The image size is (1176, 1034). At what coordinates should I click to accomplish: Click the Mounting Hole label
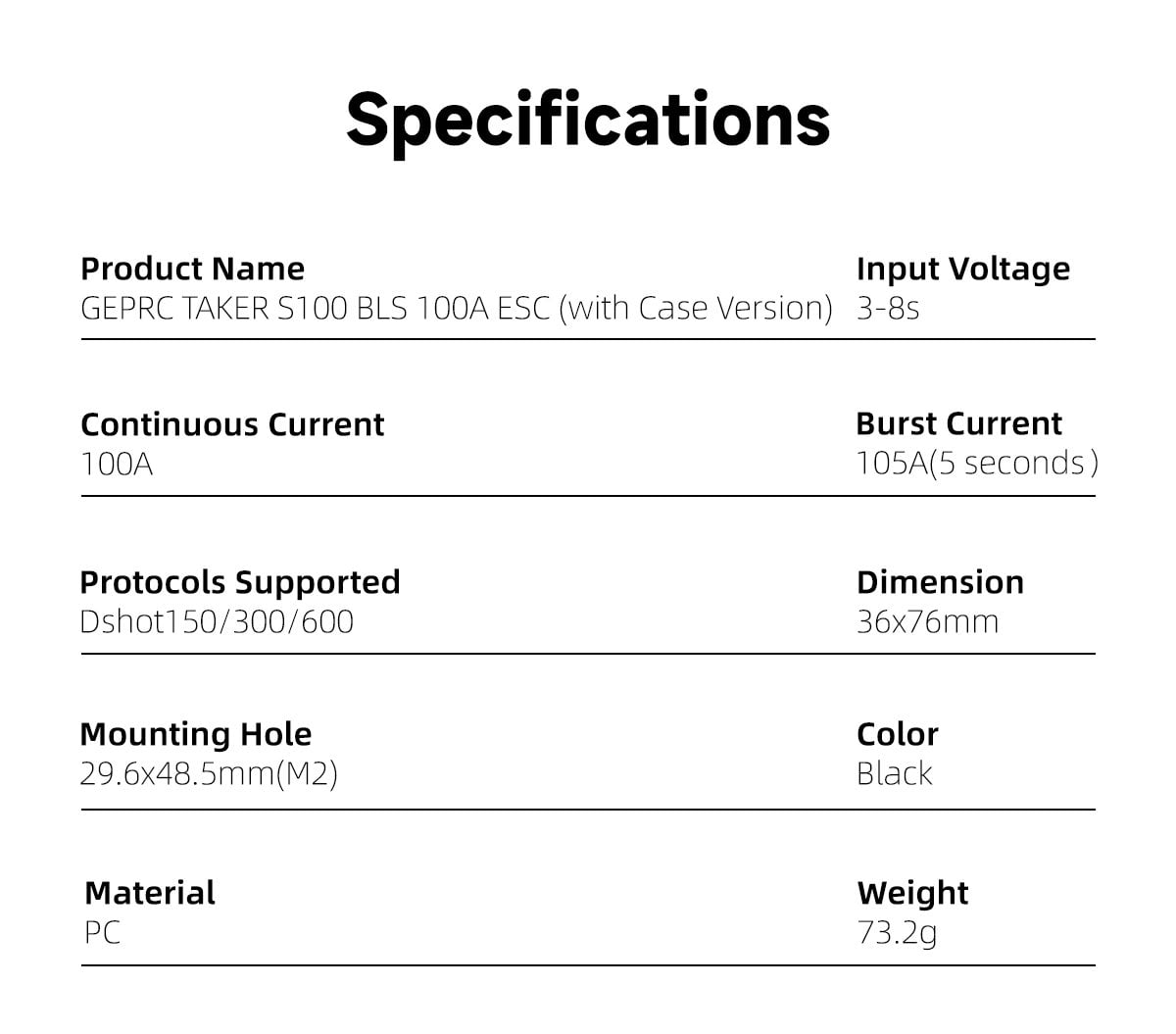pos(196,734)
